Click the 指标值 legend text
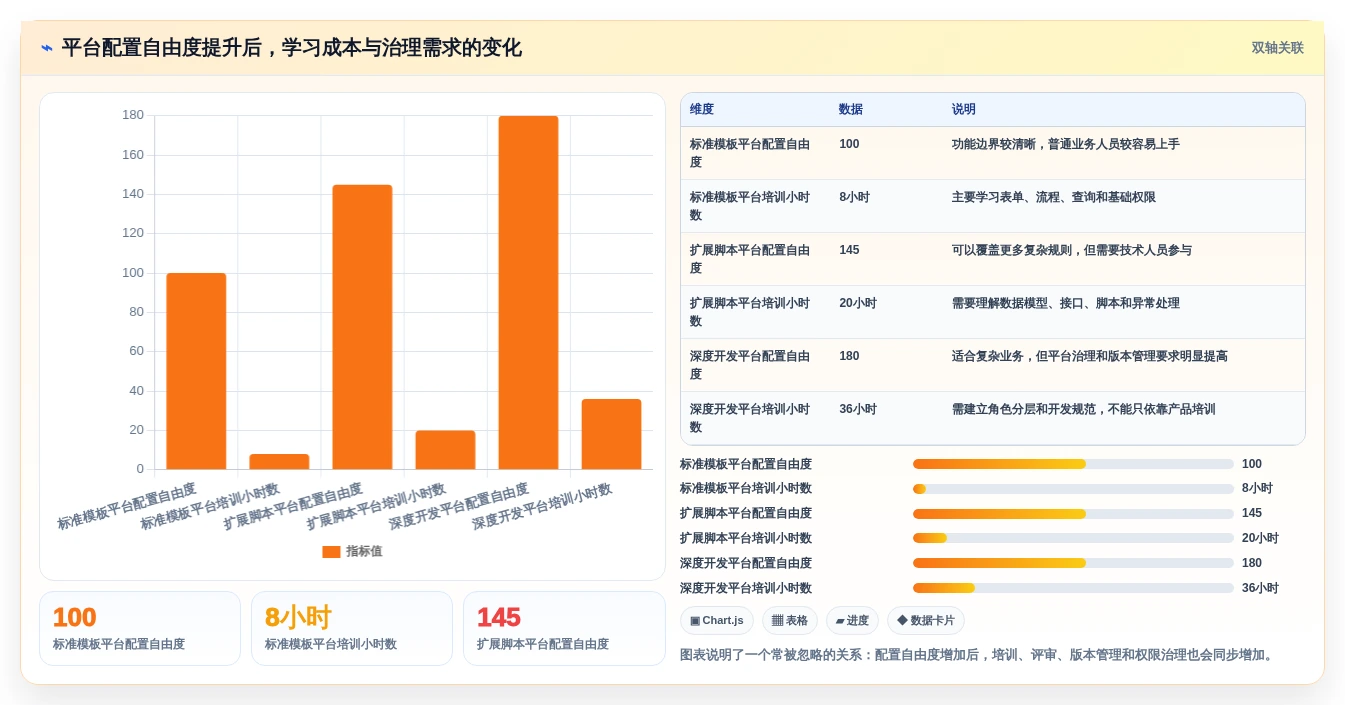Screen dimensions: 1345x705 click(x=364, y=551)
